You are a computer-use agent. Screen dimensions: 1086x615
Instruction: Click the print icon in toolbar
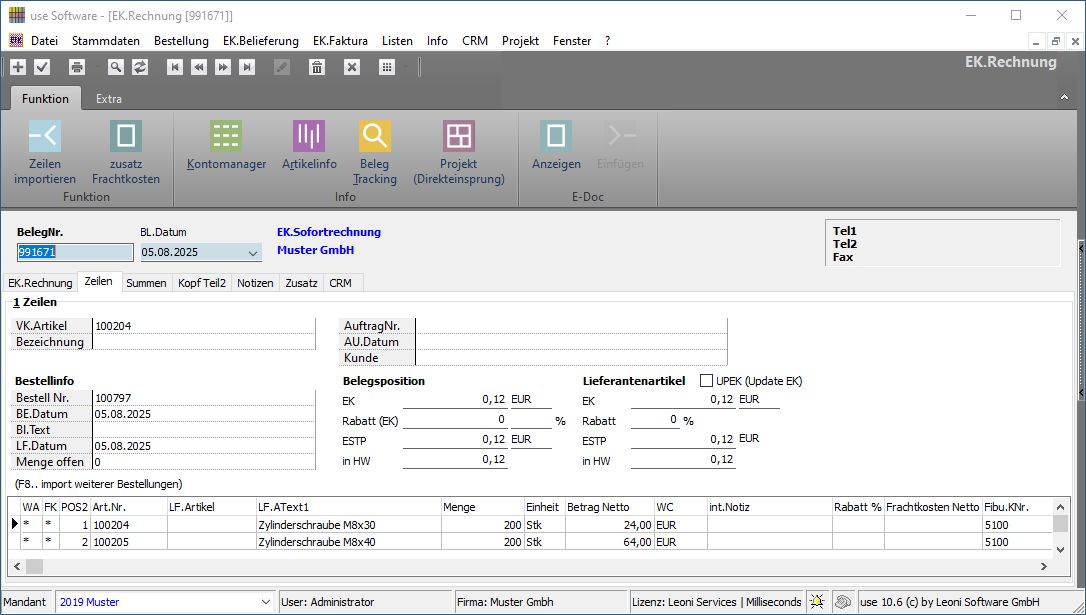(77, 67)
